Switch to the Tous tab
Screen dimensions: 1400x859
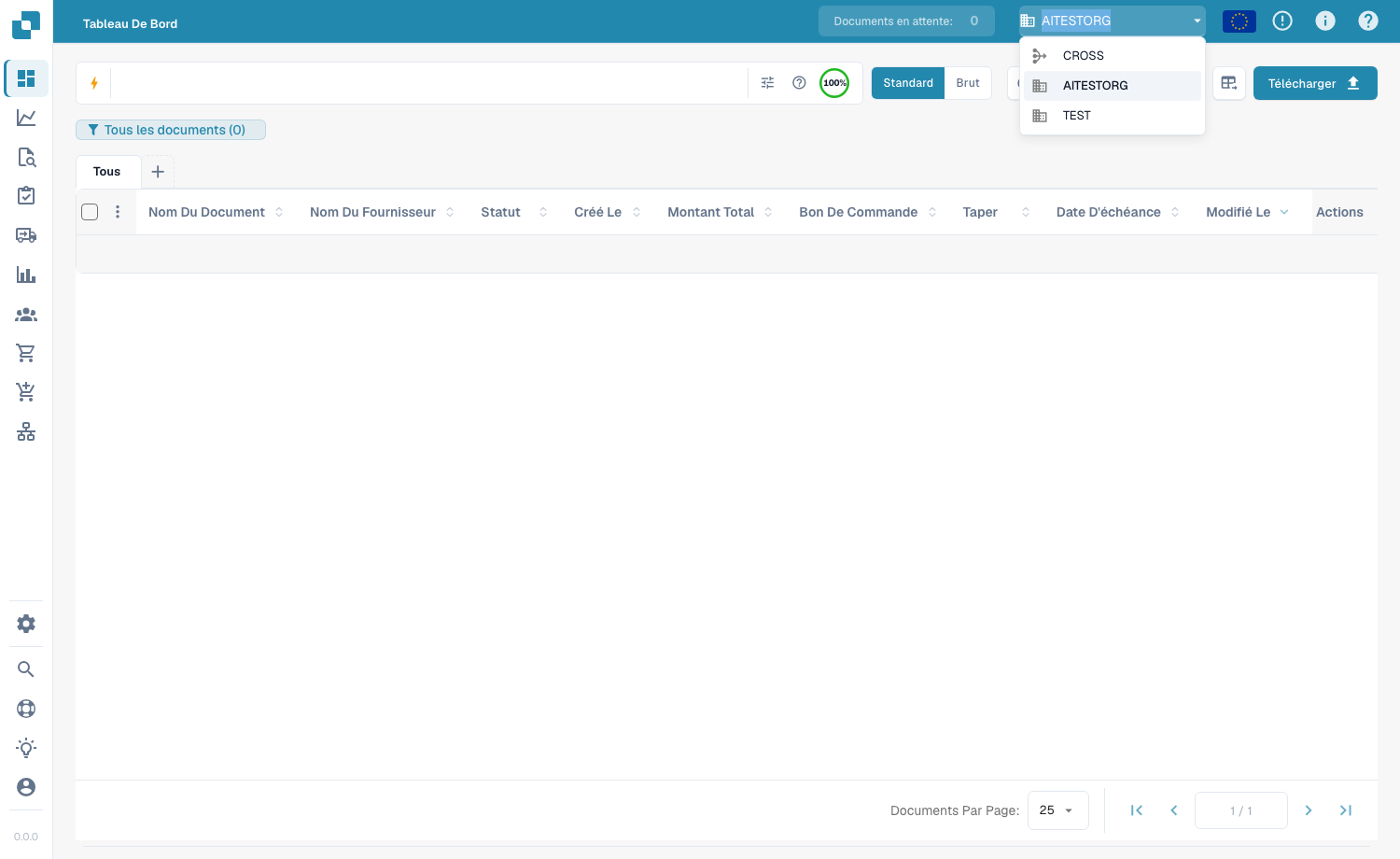(x=107, y=172)
